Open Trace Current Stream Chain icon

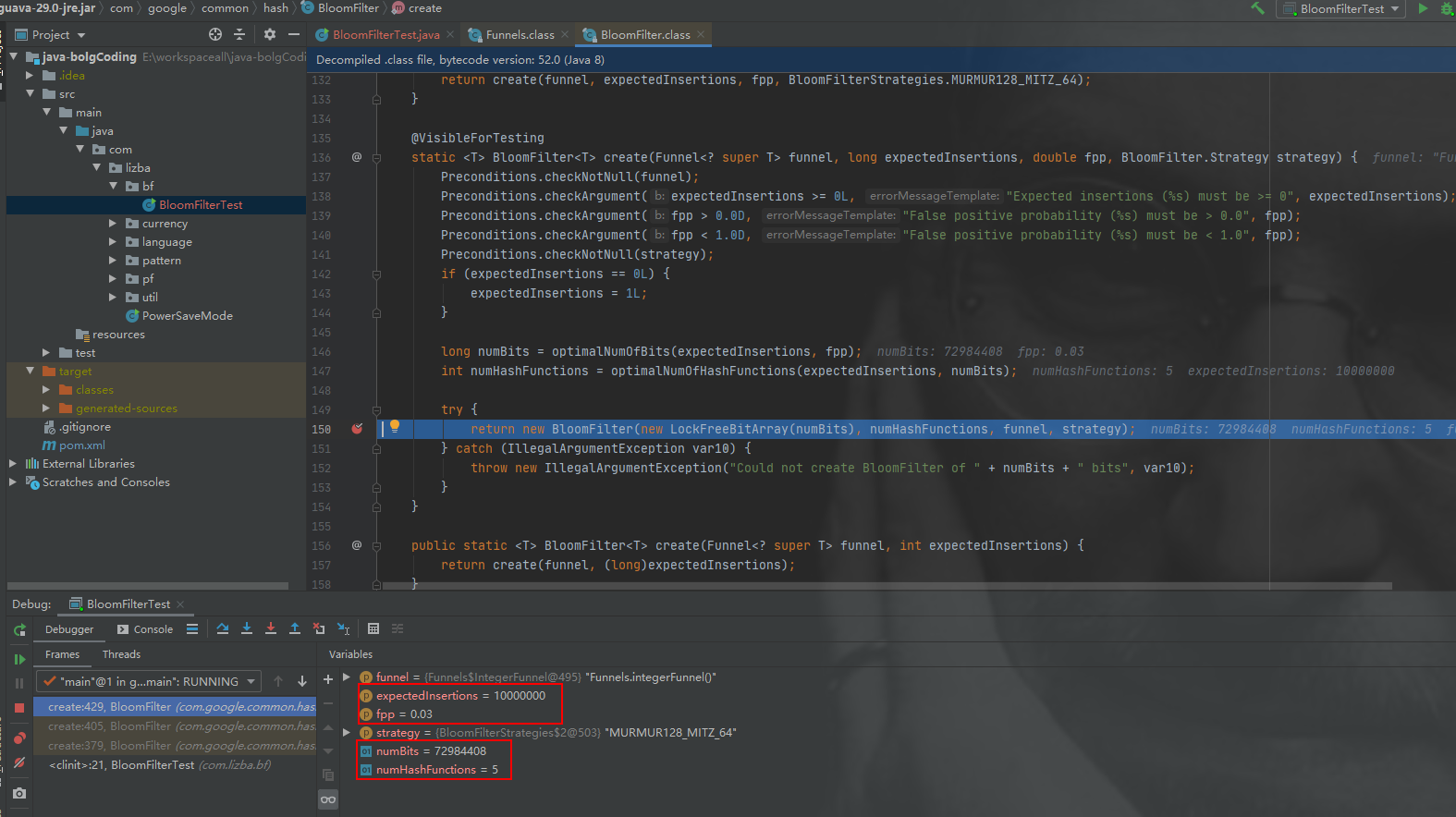398,628
